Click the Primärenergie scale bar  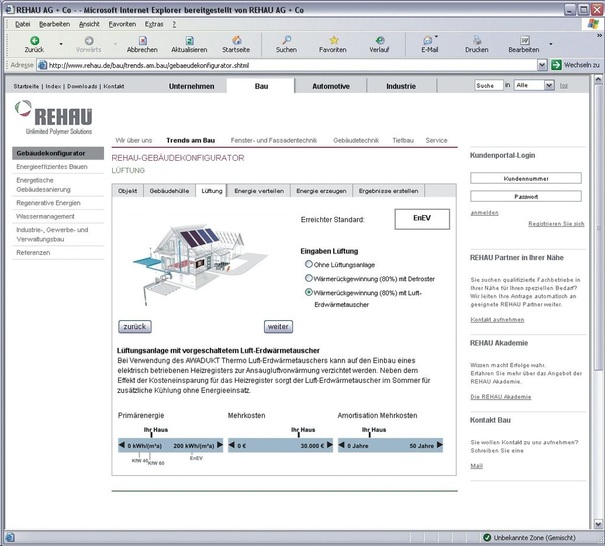pyautogui.click(x=168, y=445)
